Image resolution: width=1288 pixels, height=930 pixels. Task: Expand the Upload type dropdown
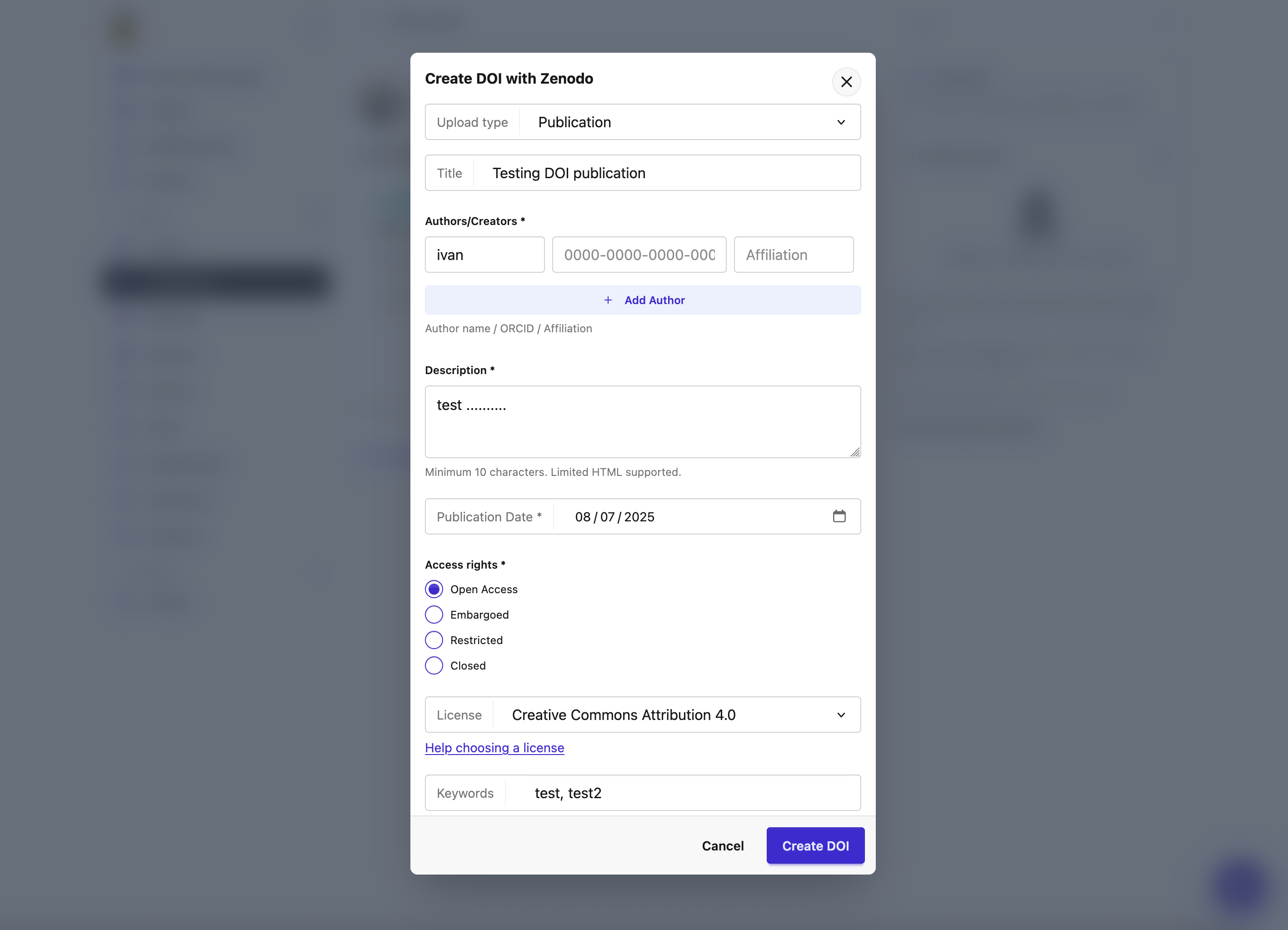[689, 122]
